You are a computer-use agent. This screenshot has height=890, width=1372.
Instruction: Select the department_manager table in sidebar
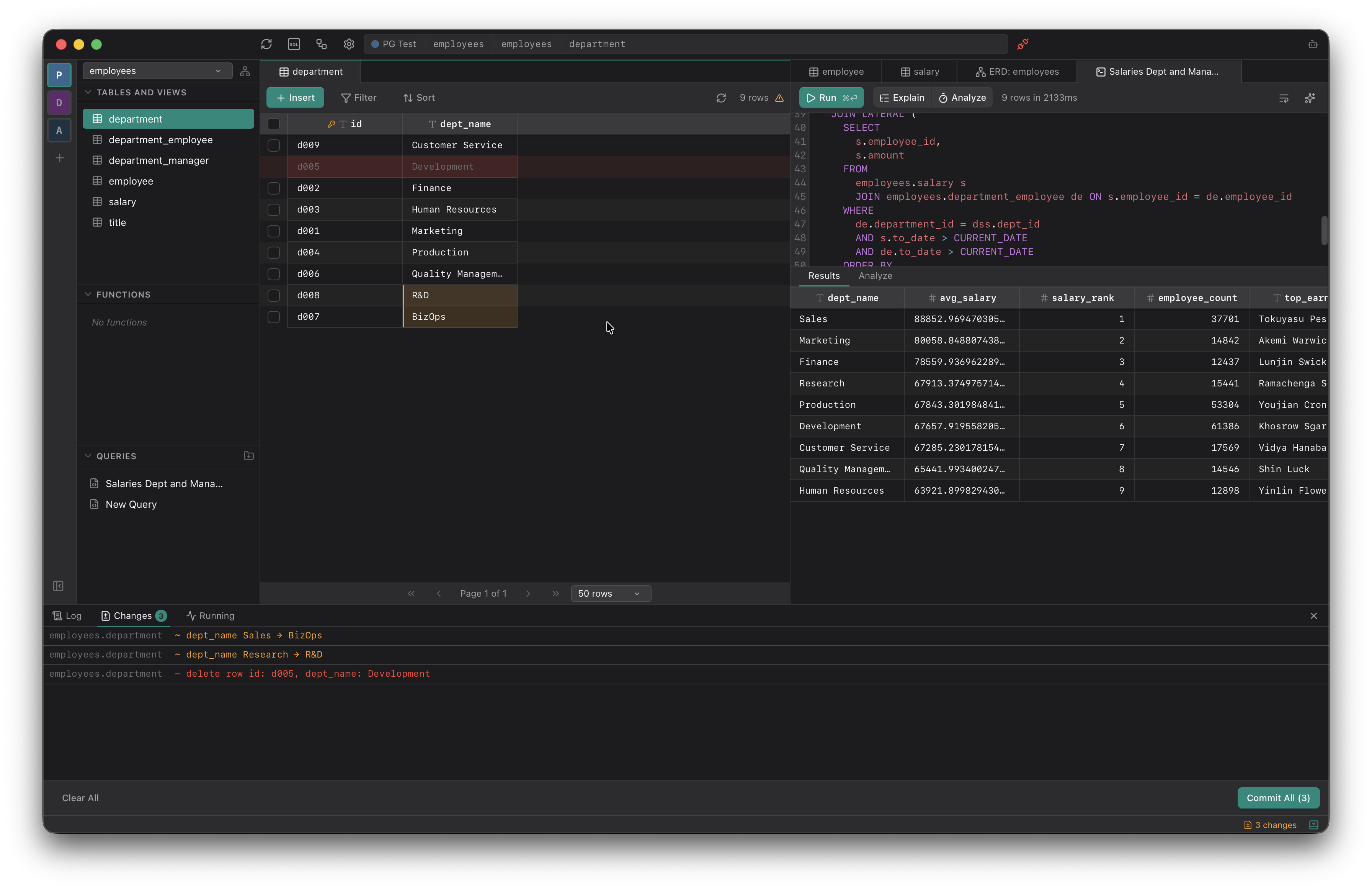point(158,160)
